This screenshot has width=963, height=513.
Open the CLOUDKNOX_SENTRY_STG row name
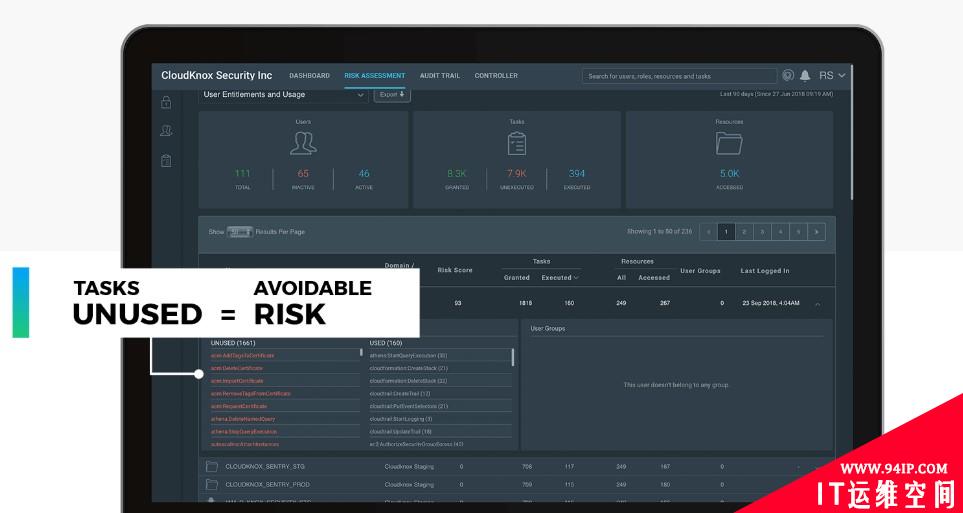pyautogui.click(x=266, y=467)
